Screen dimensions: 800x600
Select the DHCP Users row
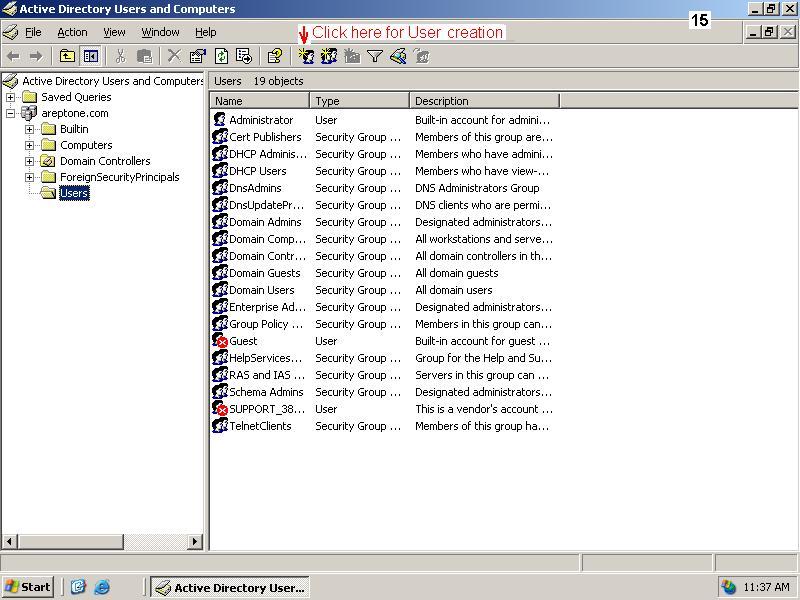[x=383, y=171]
